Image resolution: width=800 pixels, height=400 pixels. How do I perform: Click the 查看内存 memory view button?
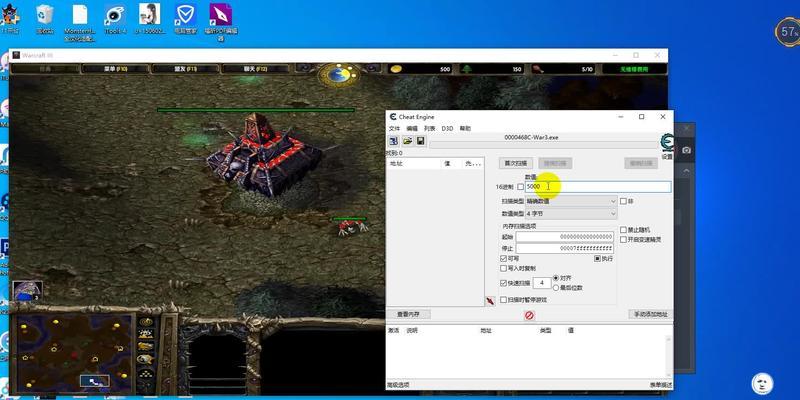(x=407, y=314)
